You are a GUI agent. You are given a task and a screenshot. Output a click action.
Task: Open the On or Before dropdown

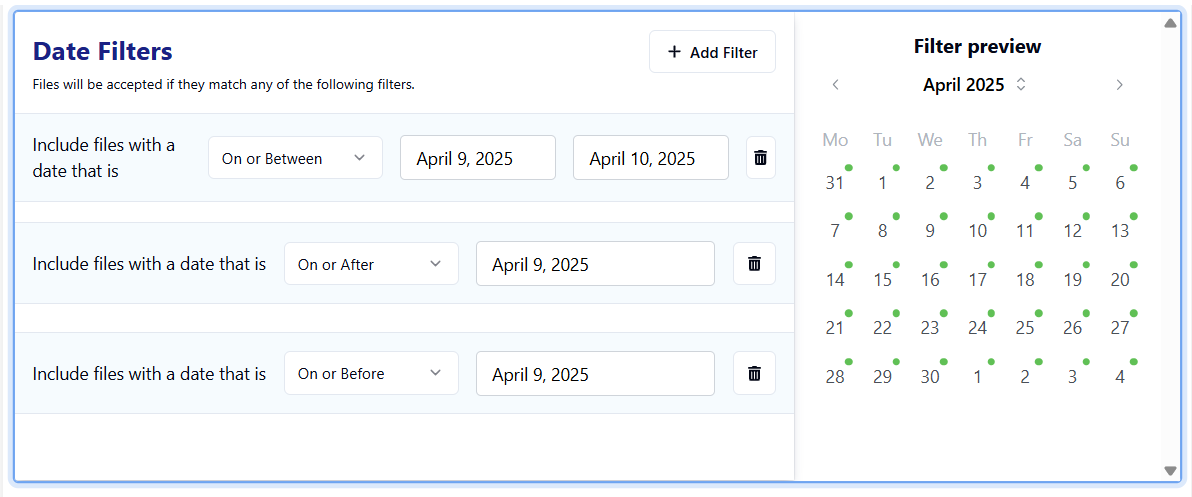tap(371, 373)
